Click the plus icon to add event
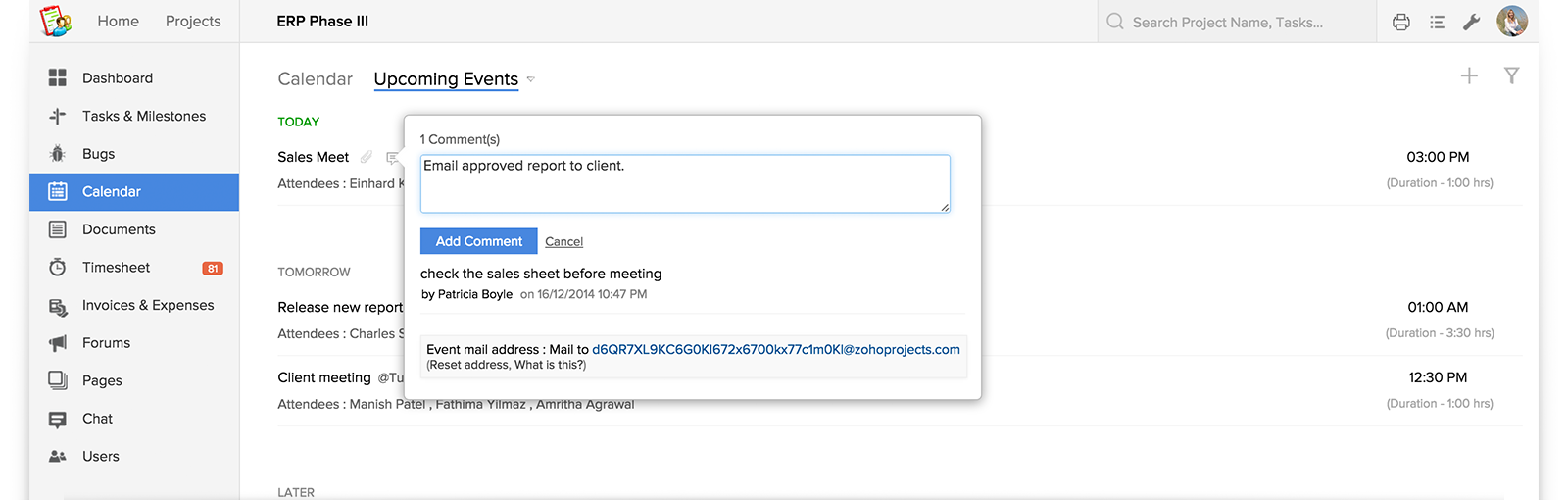 pos(1469,75)
